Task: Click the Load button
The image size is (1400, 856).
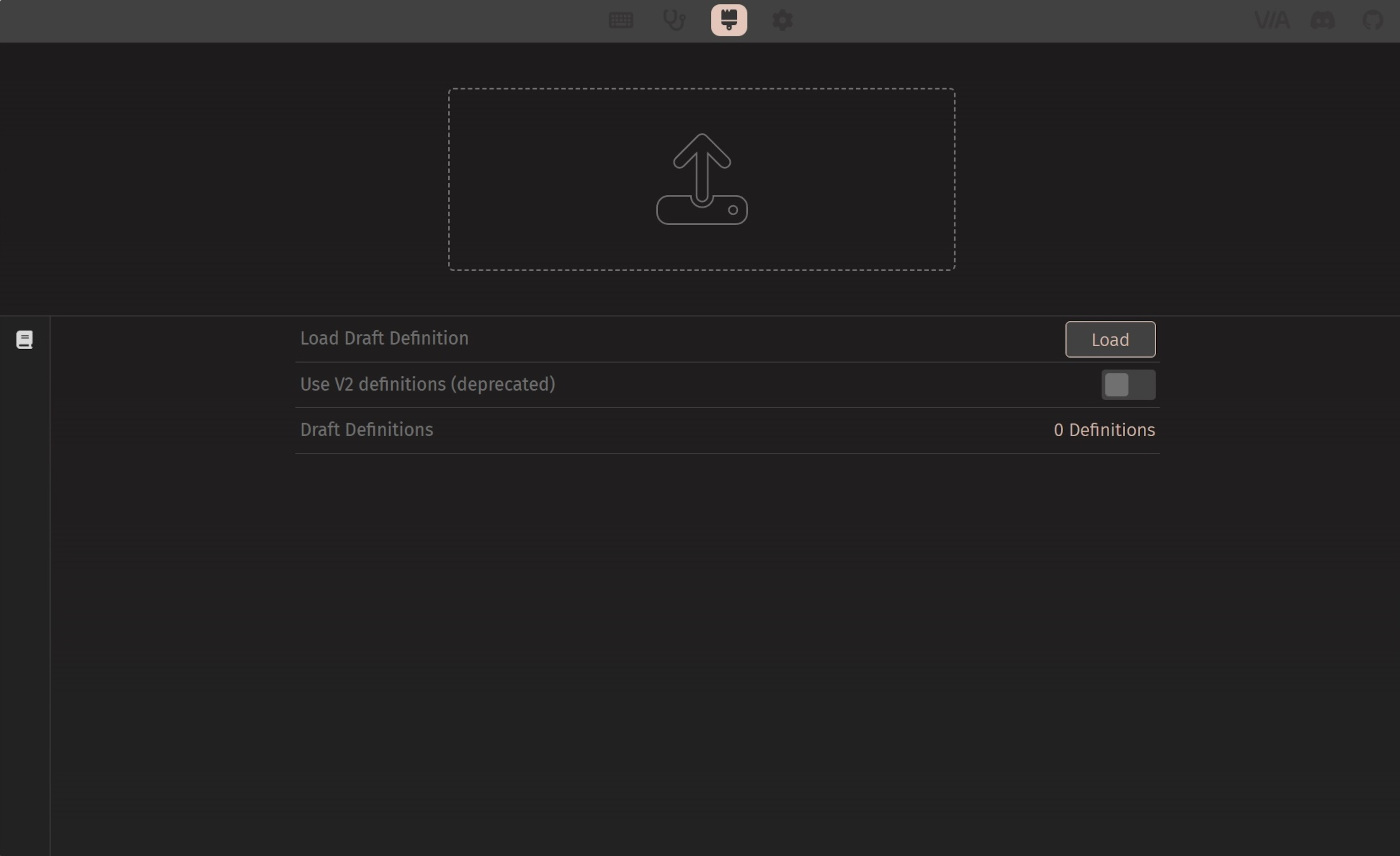Action: click(1110, 340)
